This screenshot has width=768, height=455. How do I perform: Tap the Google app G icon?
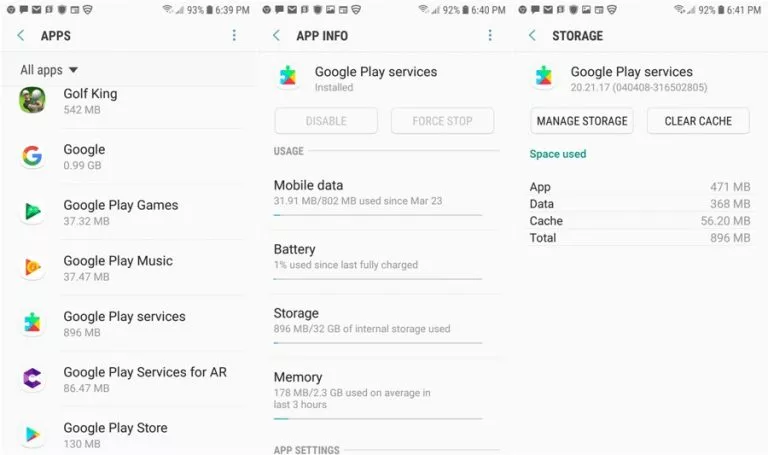(32, 156)
